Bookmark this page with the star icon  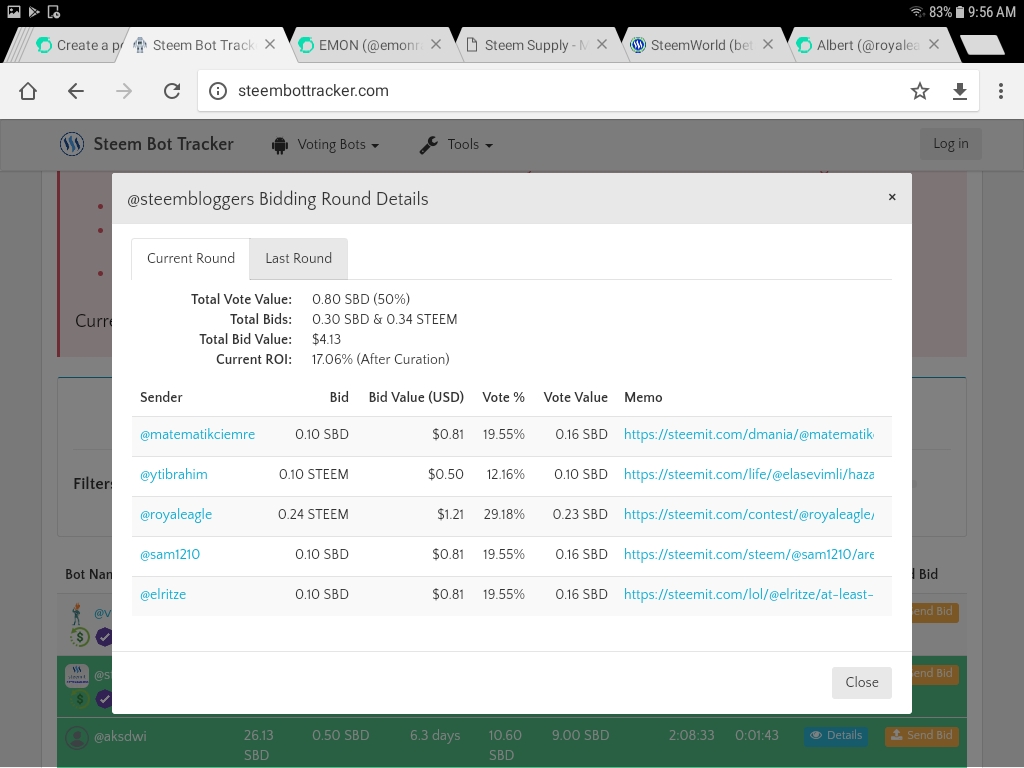pos(920,91)
